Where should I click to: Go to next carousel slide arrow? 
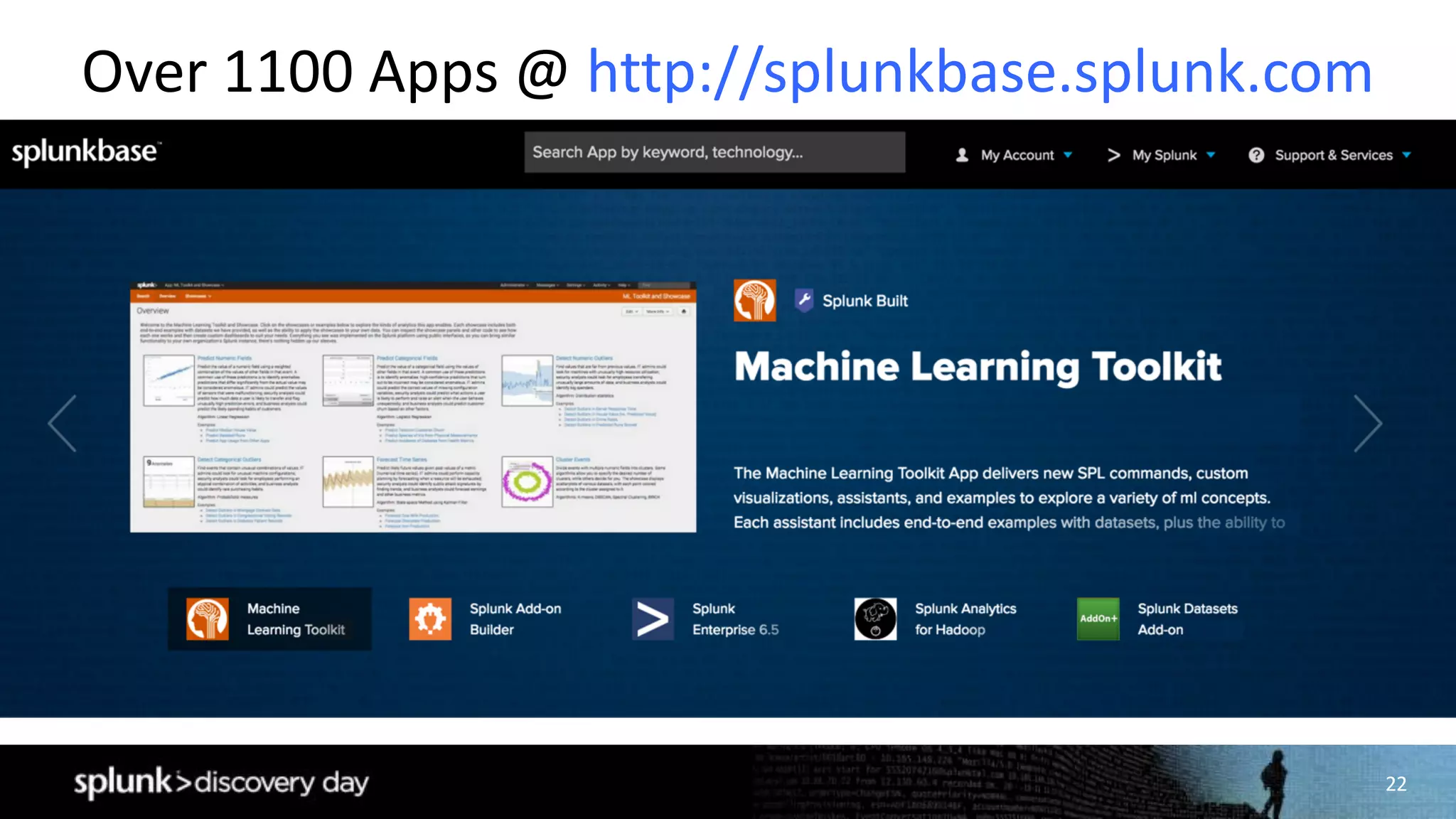1368,424
